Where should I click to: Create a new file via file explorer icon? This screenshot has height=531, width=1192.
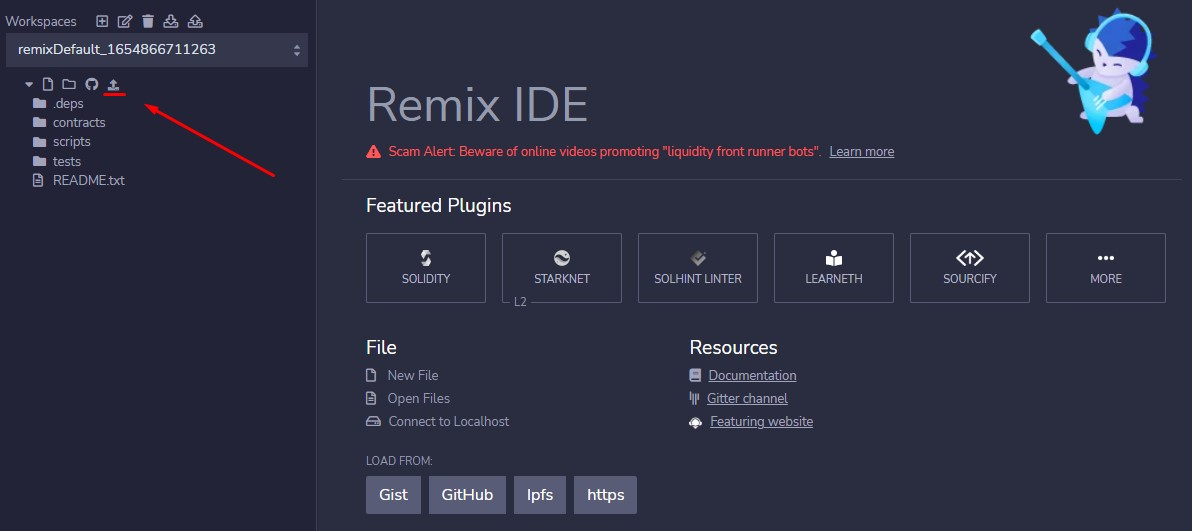click(48, 84)
